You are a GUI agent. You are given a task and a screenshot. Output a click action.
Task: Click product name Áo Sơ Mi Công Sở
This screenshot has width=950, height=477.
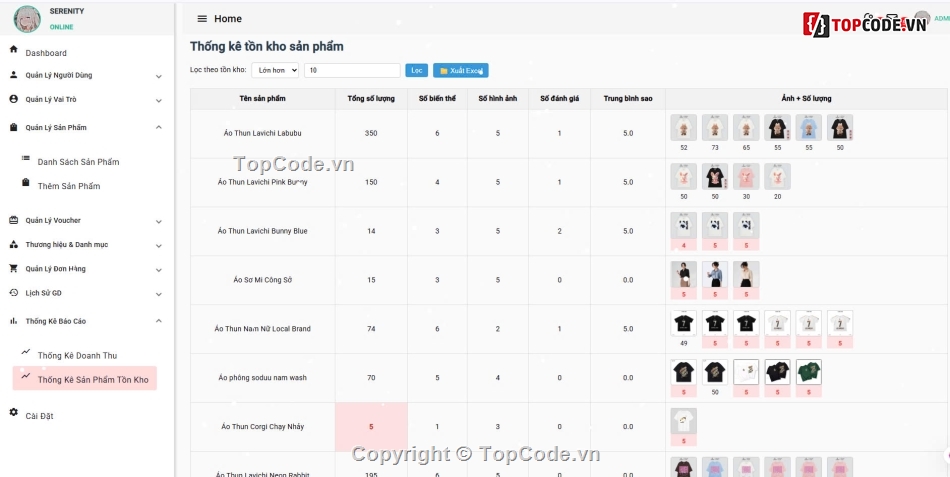(262, 280)
